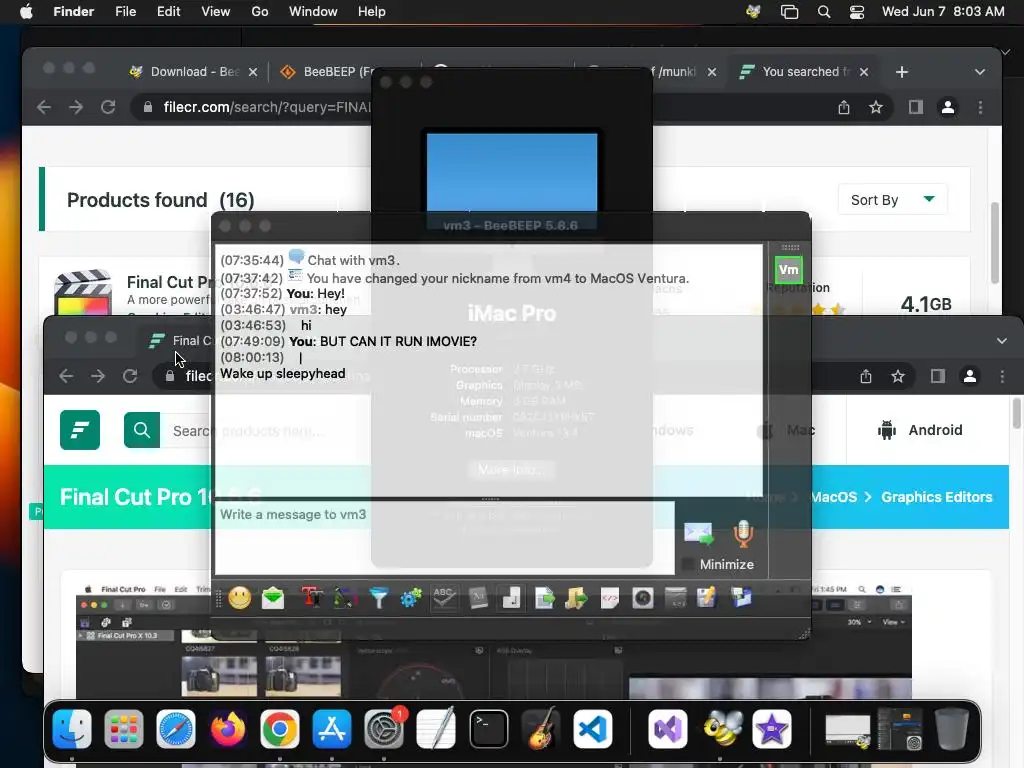Select the green Vm user avatar
Screen dimensions: 1024x768
pyautogui.click(x=788, y=270)
